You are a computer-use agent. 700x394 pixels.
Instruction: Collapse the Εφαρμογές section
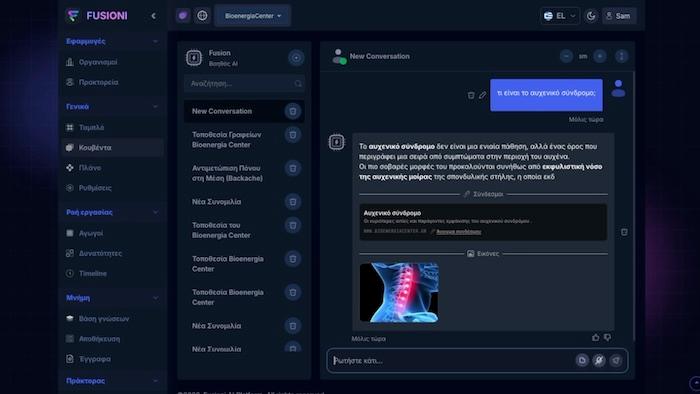[x=155, y=41]
